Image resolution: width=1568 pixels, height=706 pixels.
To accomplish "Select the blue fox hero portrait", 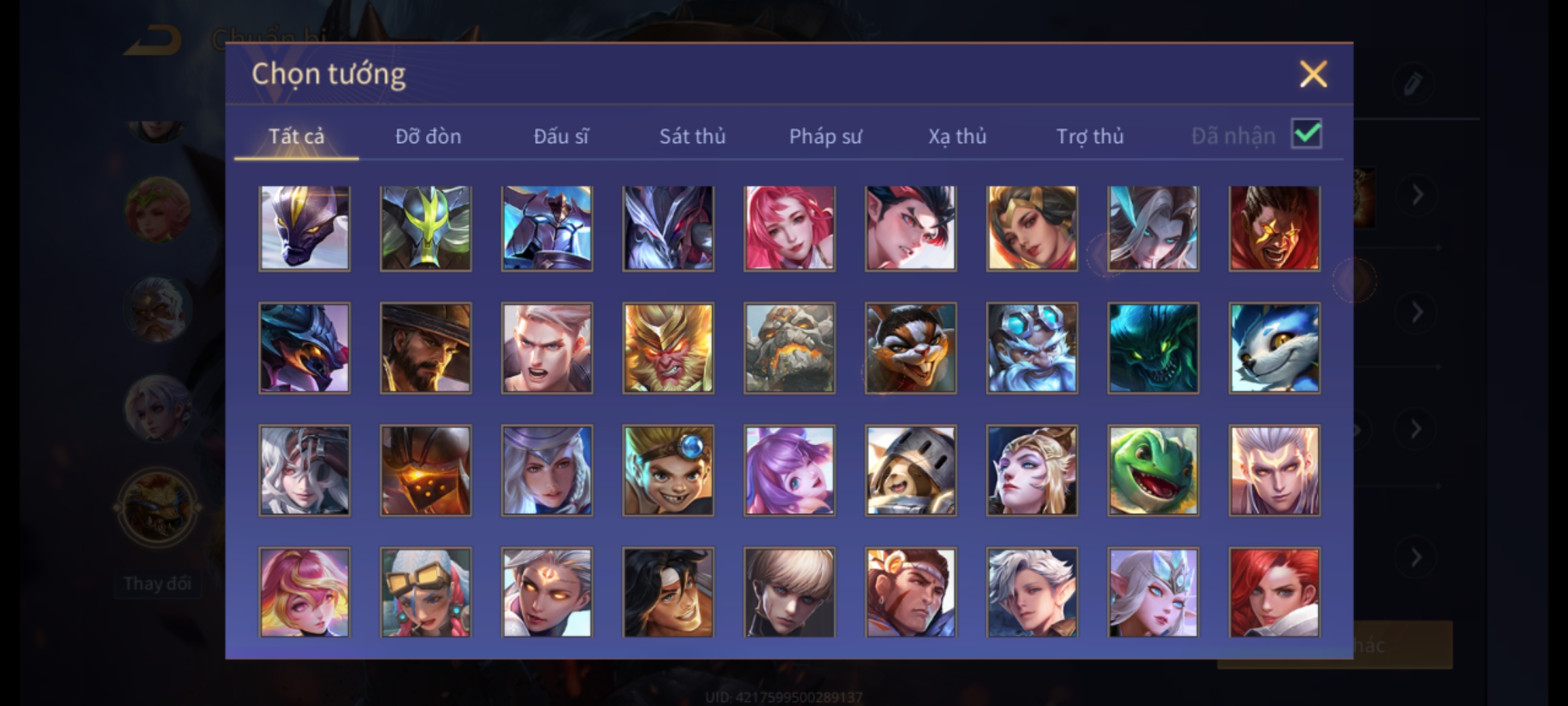I will [x=1274, y=348].
